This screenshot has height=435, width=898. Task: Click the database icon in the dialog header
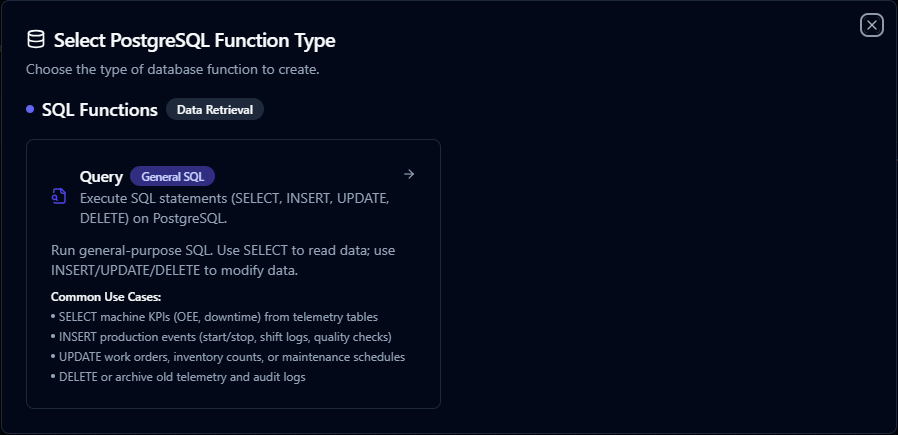(36, 40)
